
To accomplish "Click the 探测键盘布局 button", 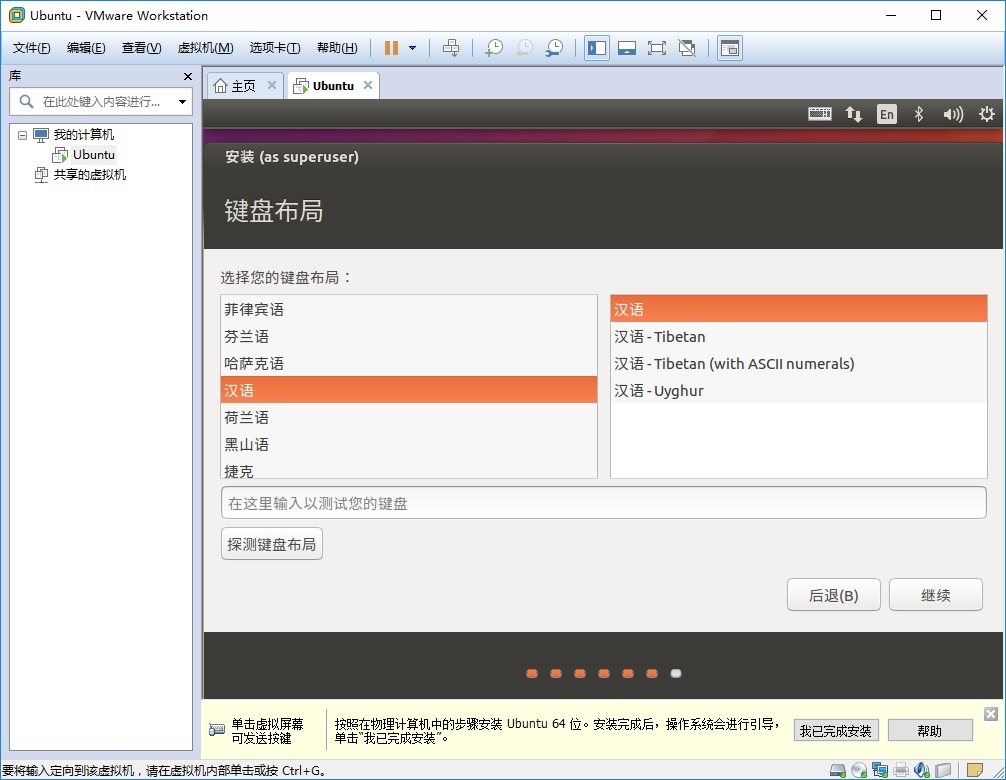I will pyautogui.click(x=271, y=544).
